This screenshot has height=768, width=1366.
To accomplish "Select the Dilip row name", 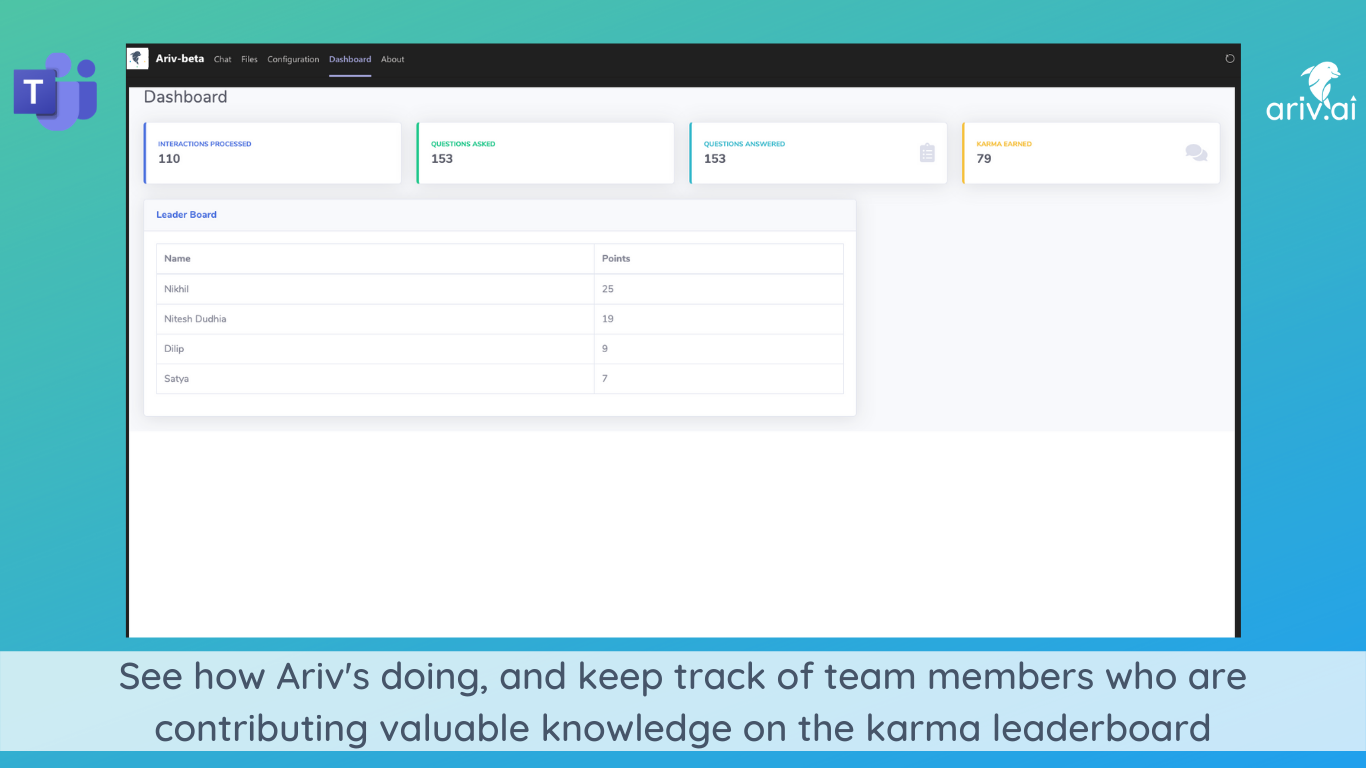I will 174,349.
